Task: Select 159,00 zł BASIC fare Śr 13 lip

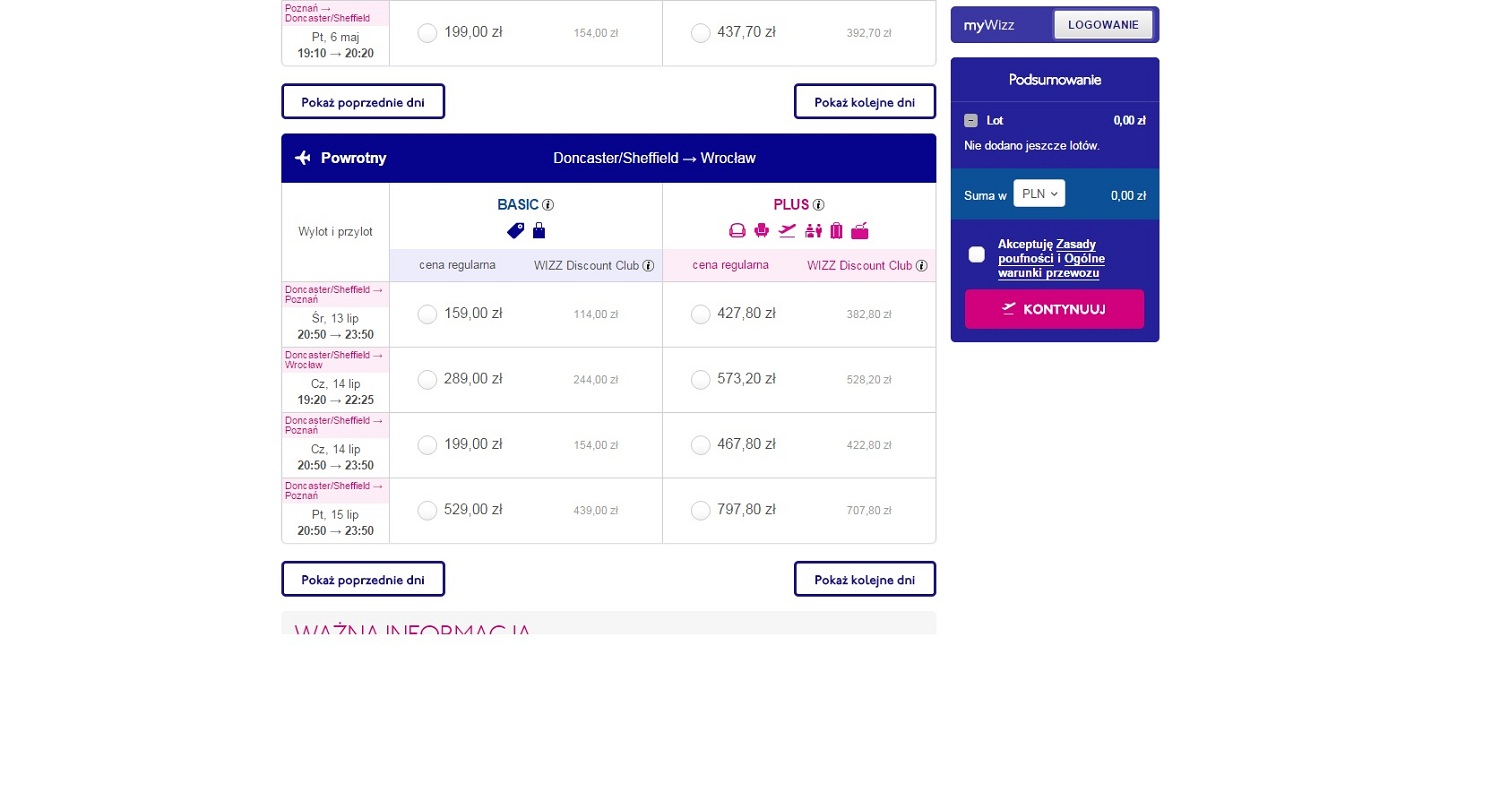Action: click(x=427, y=314)
